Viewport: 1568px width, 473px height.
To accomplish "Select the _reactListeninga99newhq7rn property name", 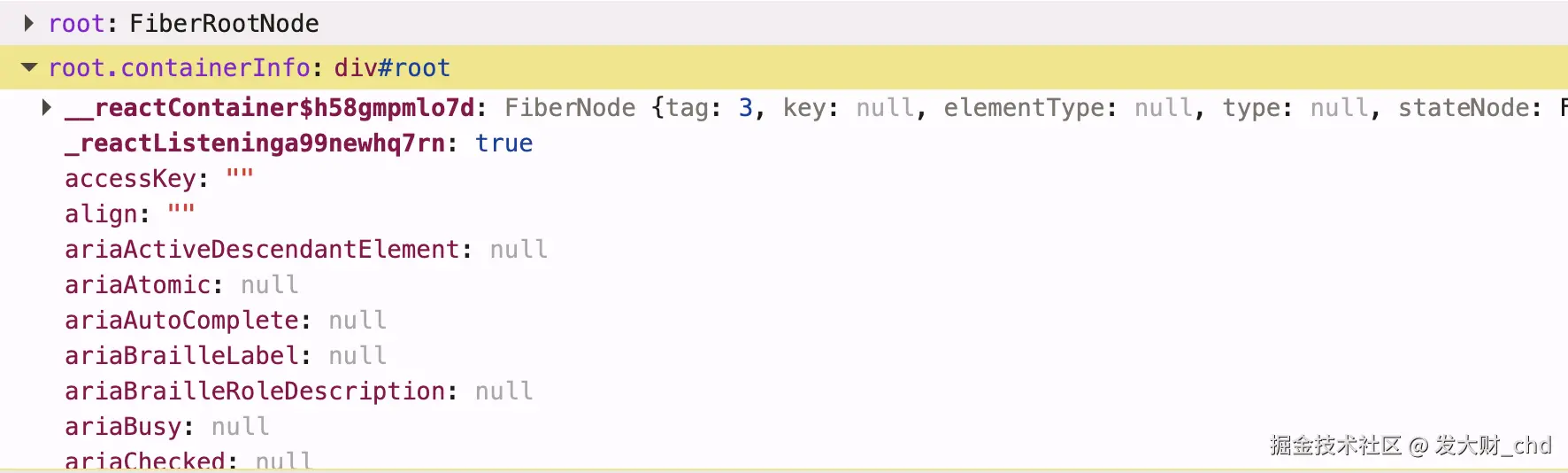I will pyautogui.click(x=255, y=143).
